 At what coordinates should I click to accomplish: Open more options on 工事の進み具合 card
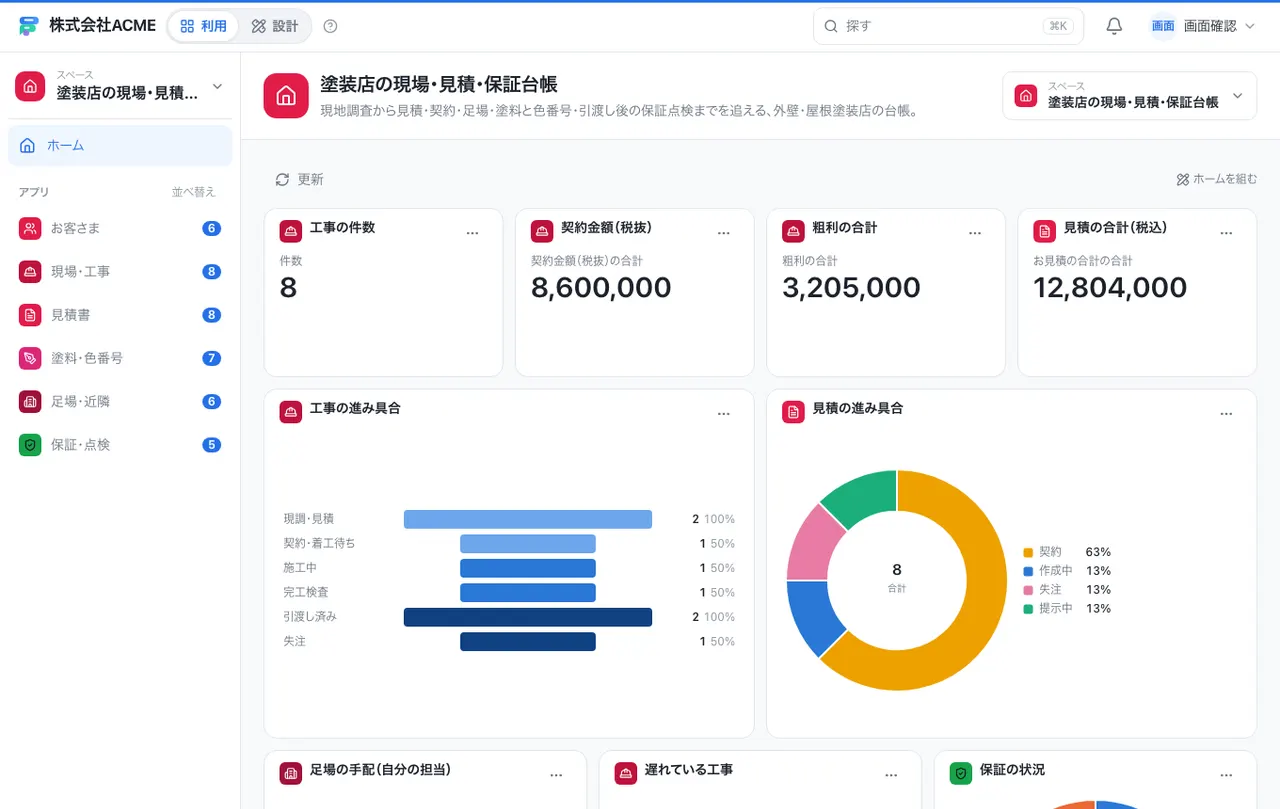tap(724, 414)
